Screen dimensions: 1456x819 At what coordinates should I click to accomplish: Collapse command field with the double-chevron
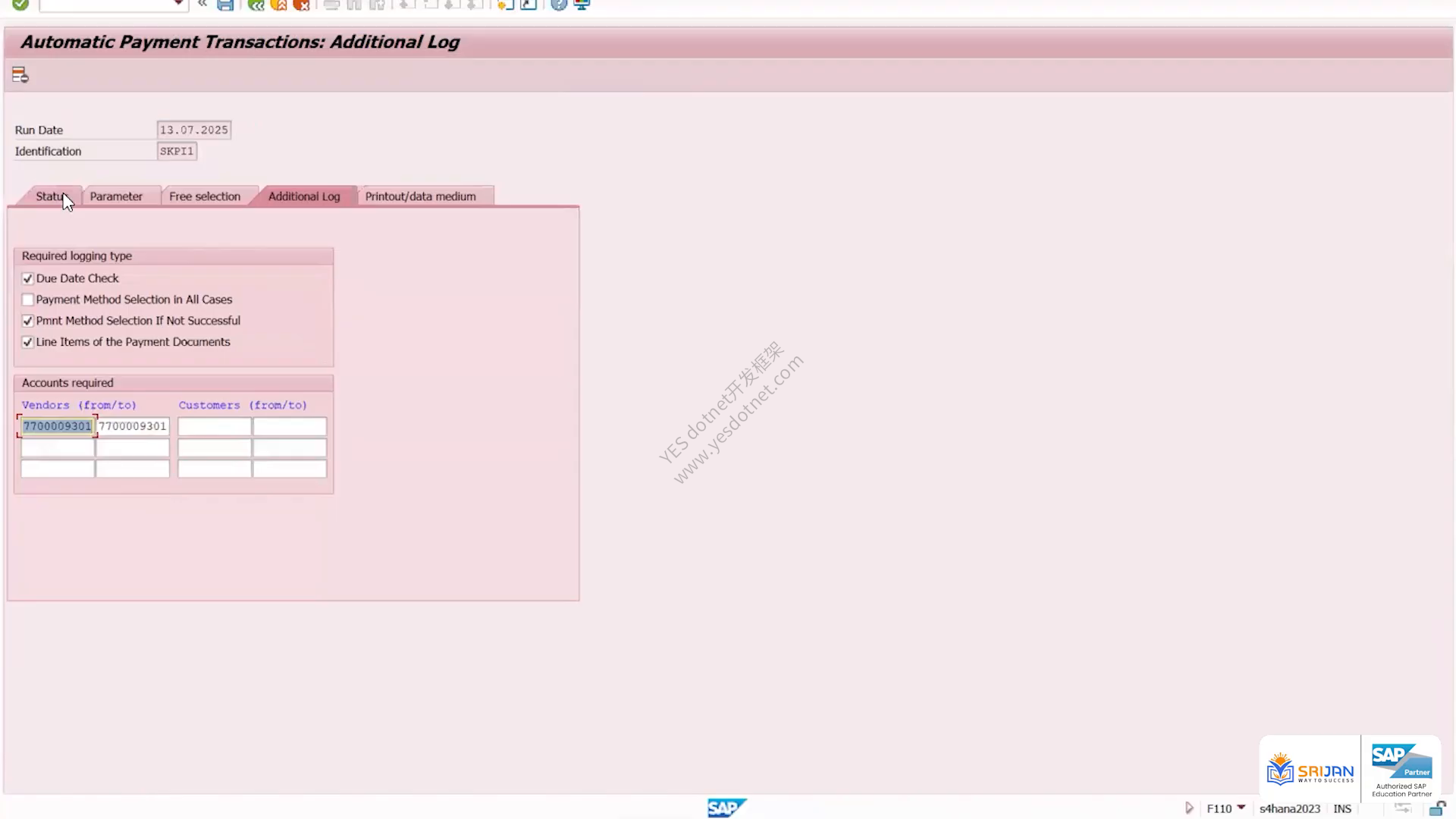click(202, 4)
